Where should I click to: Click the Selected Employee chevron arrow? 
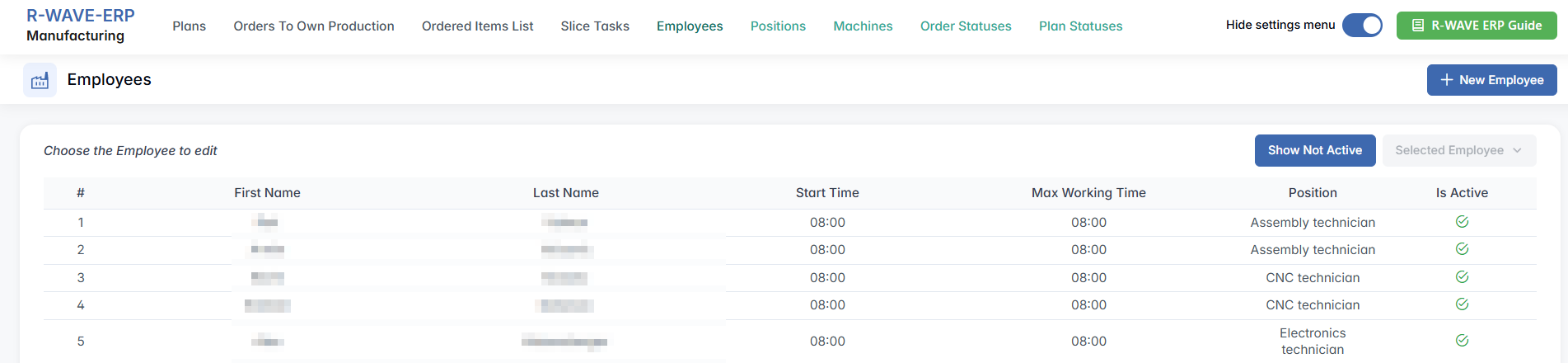point(1517,150)
